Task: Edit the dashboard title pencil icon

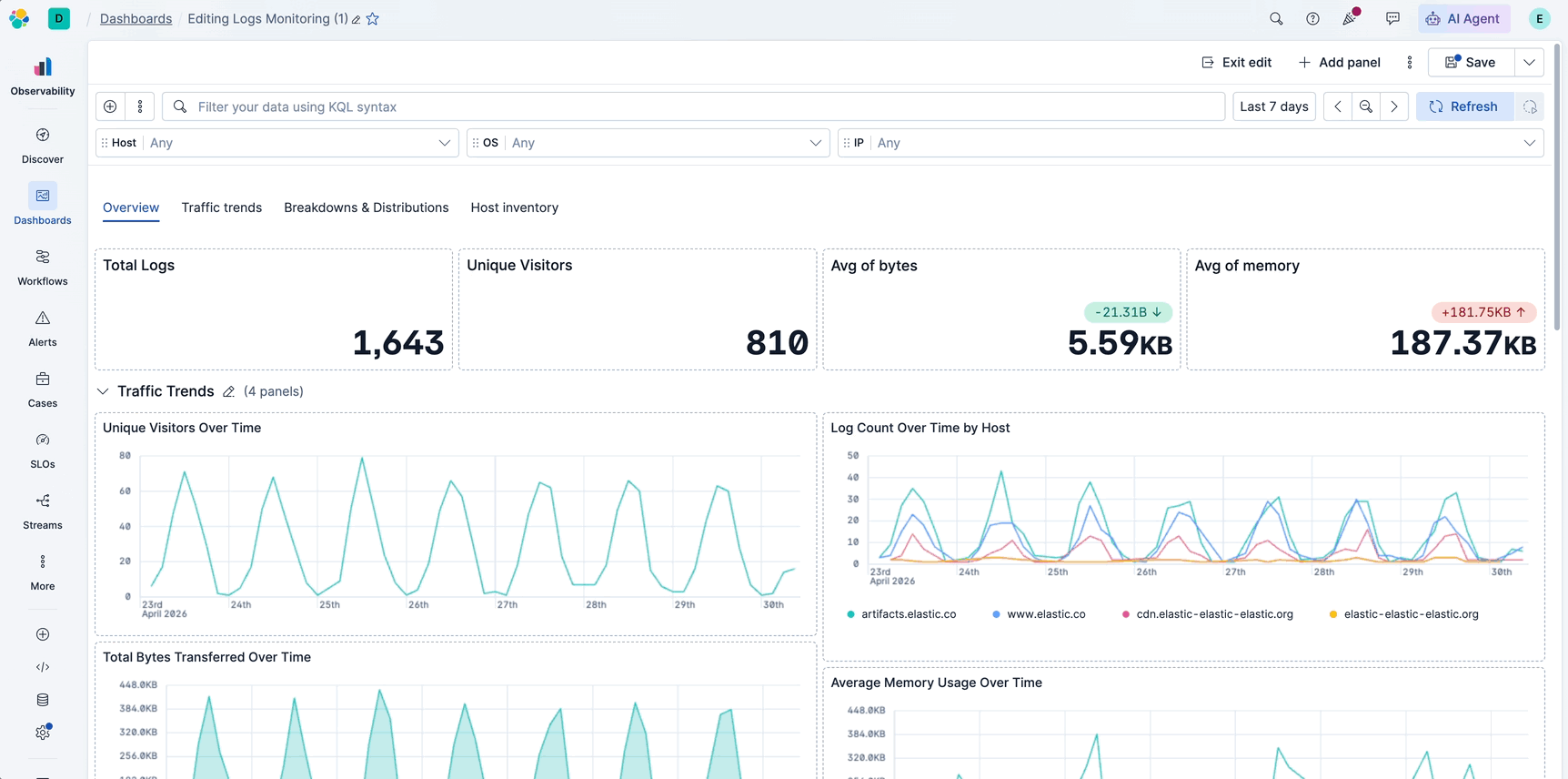Action: (357, 19)
